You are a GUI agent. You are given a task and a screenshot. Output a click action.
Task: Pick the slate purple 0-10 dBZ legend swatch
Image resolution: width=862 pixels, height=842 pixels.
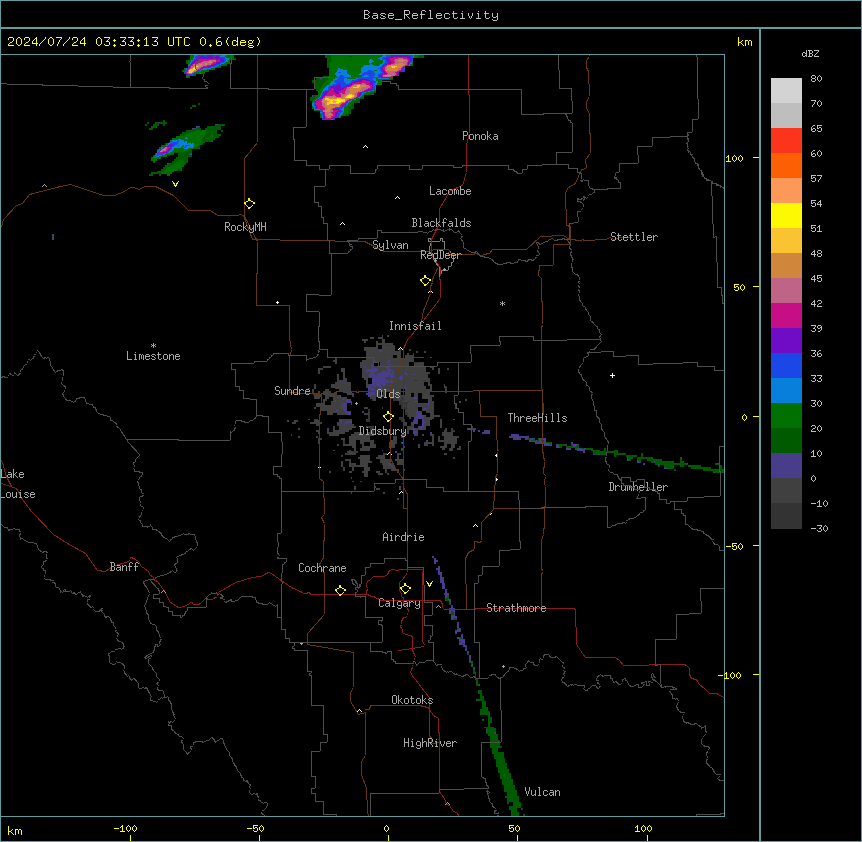(786, 466)
